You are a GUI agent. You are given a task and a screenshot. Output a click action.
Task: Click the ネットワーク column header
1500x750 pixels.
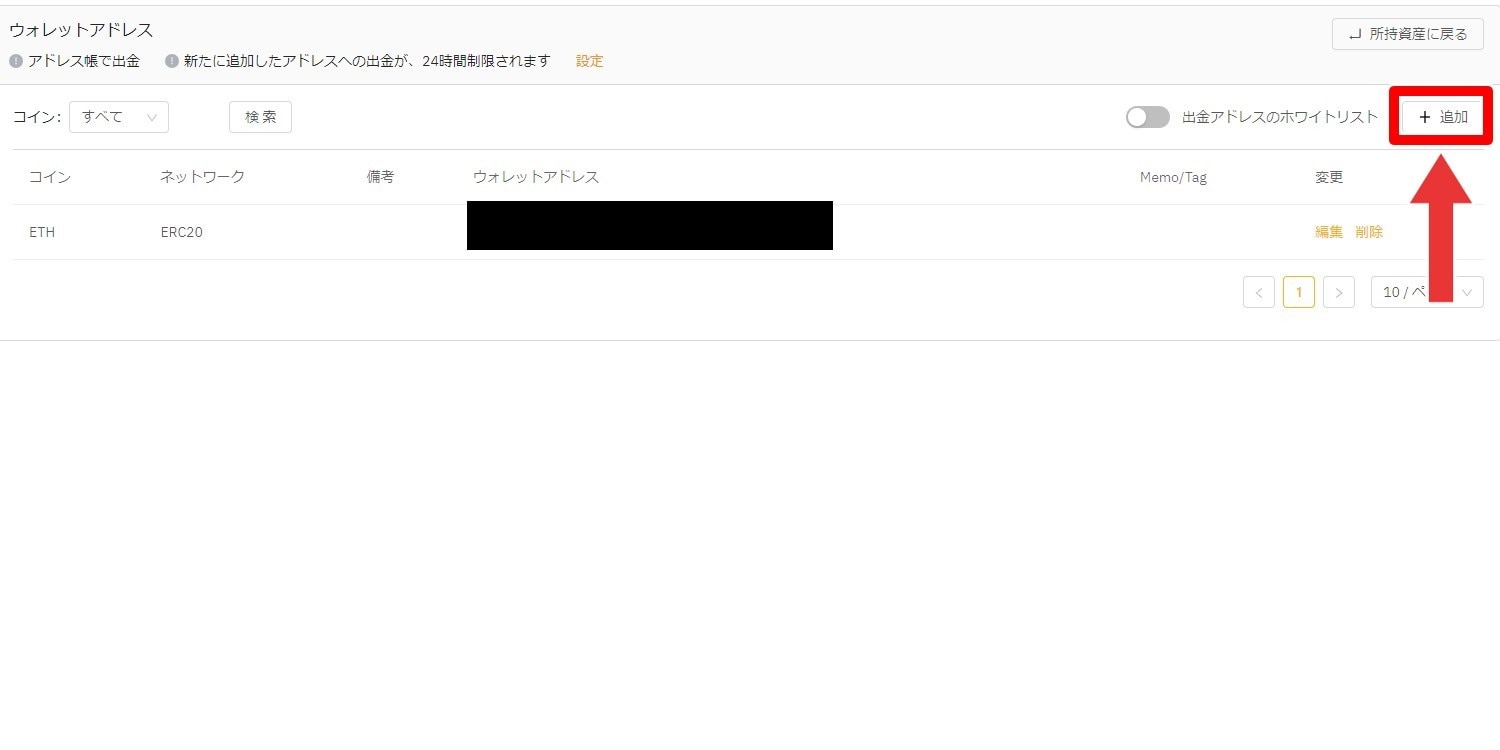(203, 177)
